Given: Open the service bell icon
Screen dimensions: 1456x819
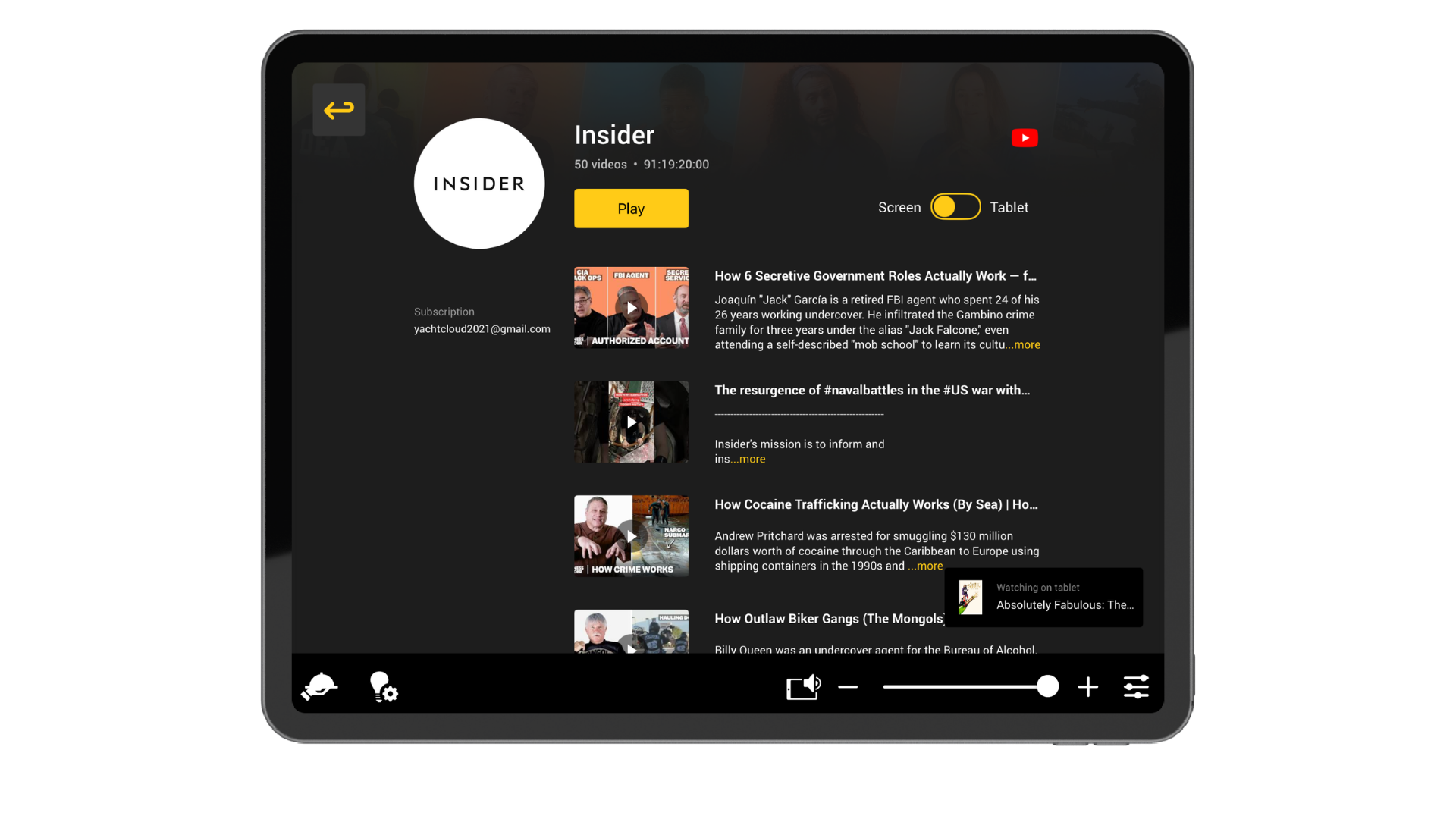Looking at the screenshot, I should (x=320, y=686).
